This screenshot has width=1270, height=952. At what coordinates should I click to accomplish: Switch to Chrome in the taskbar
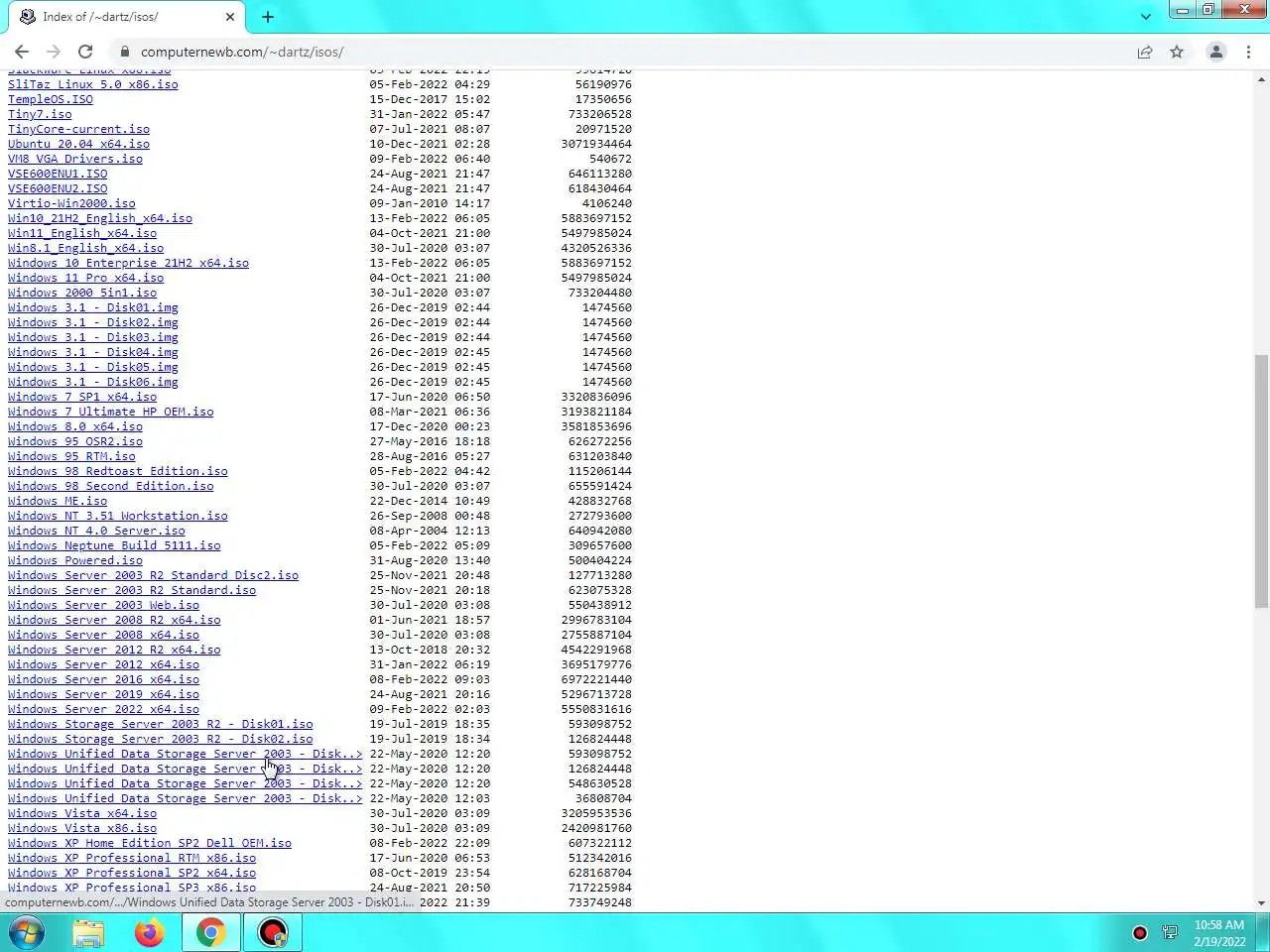[210, 932]
